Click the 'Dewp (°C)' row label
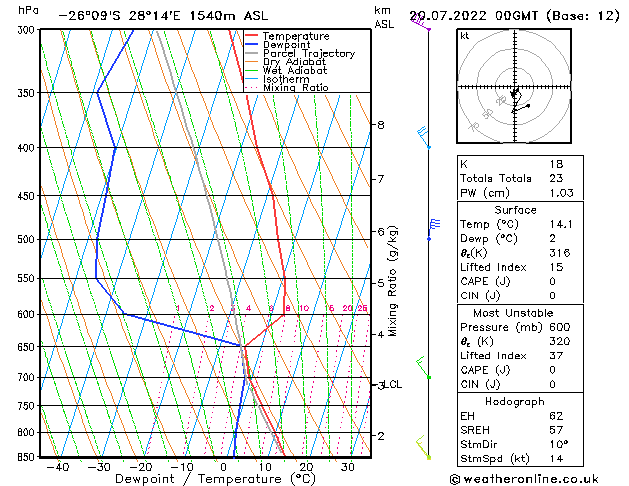Viewport: 629px width, 486px height. 489,239
